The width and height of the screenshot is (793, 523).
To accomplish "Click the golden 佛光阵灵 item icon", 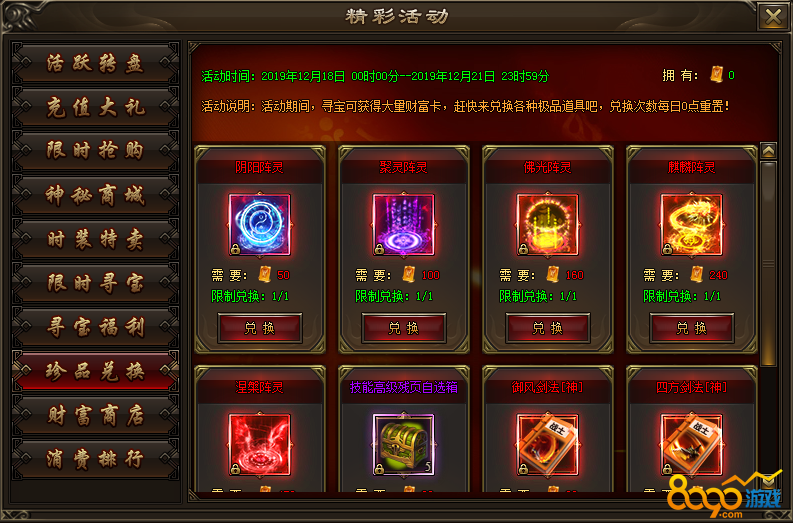I will [x=548, y=225].
